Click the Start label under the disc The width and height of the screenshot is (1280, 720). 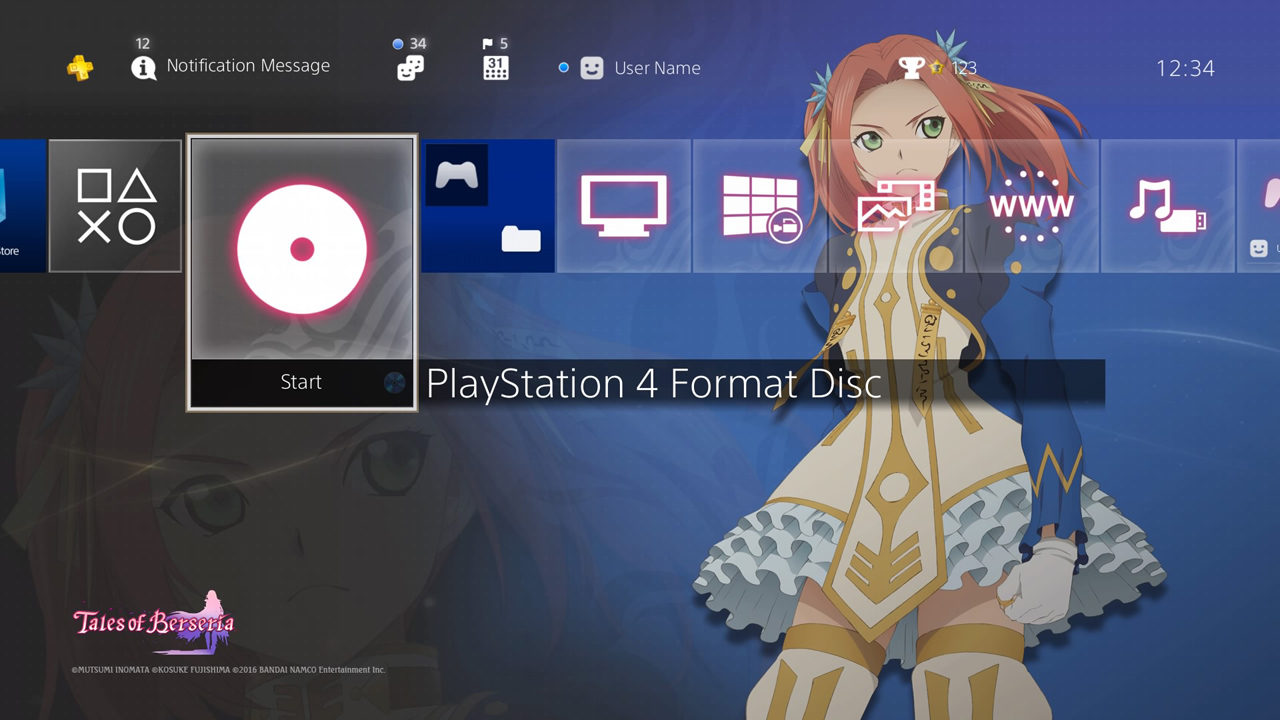click(301, 382)
